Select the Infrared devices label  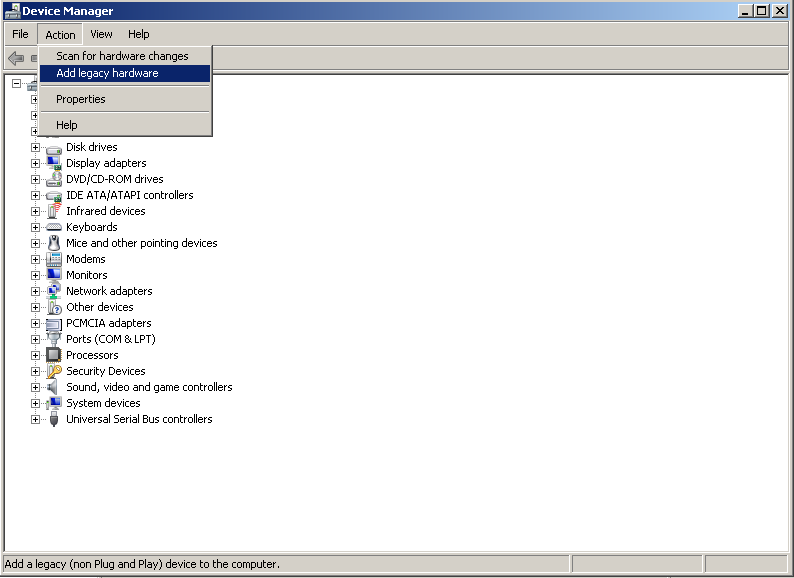click(x=106, y=211)
